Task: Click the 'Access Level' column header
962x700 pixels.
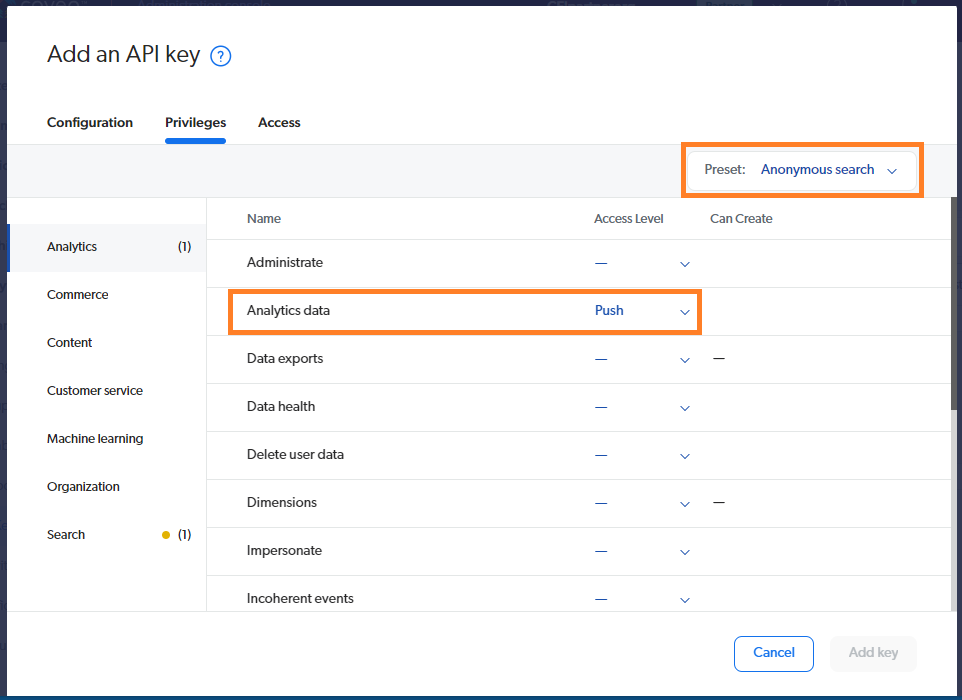Action: [x=628, y=219]
